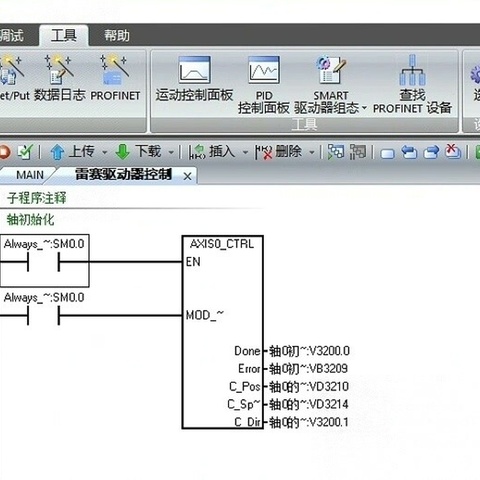Launch the SMART 驱动器组态 wizard

tap(330, 85)
